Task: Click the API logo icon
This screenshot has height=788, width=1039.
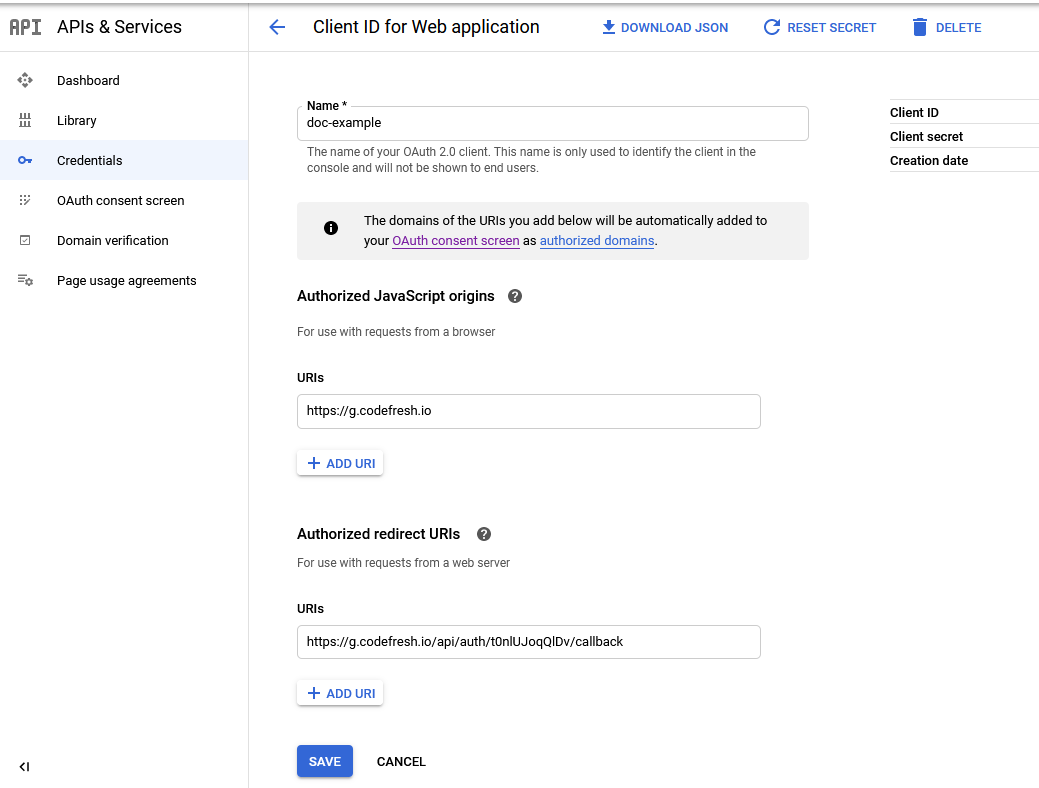Action: pos(25,27)
